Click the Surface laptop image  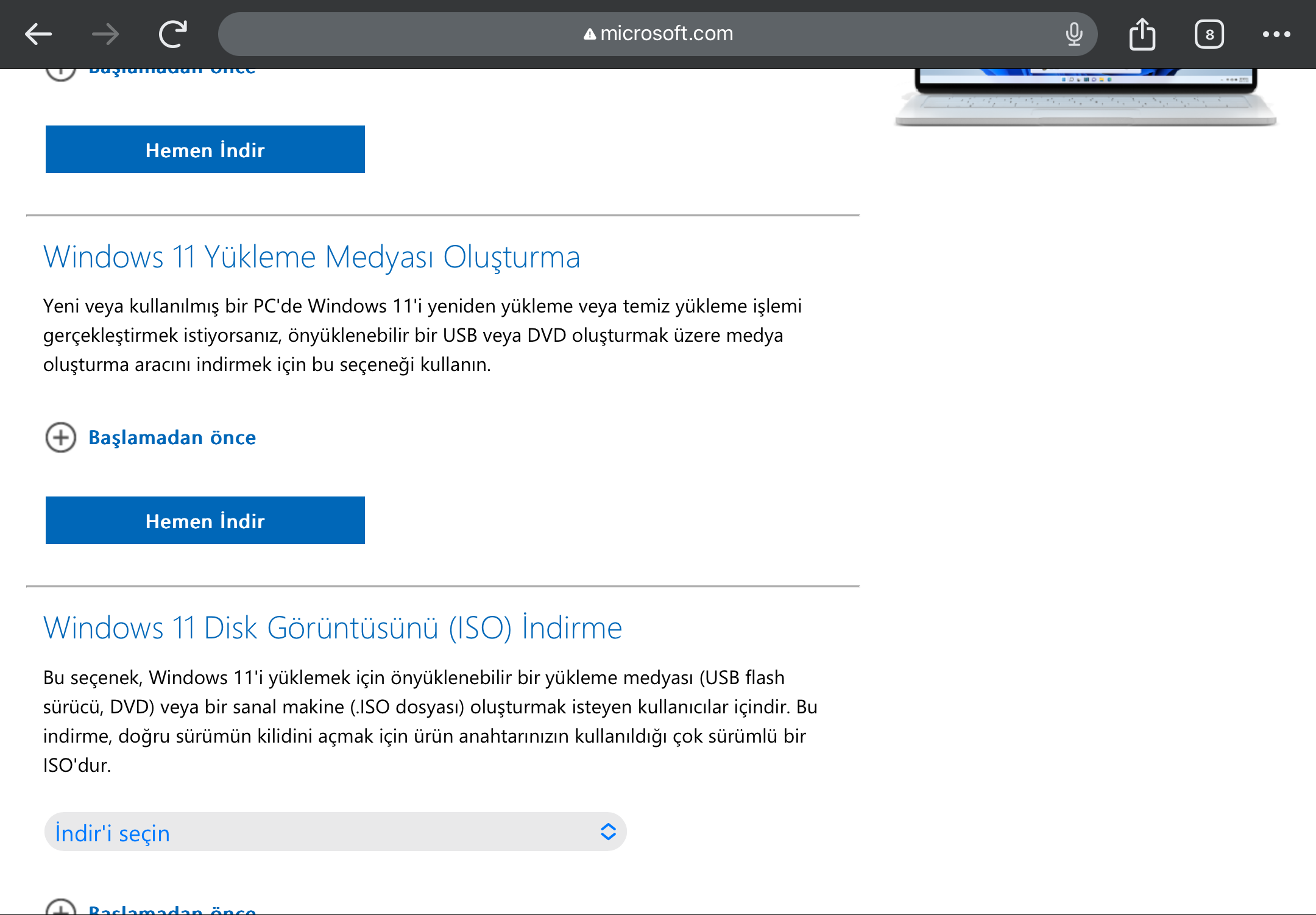coord(1084,97)
